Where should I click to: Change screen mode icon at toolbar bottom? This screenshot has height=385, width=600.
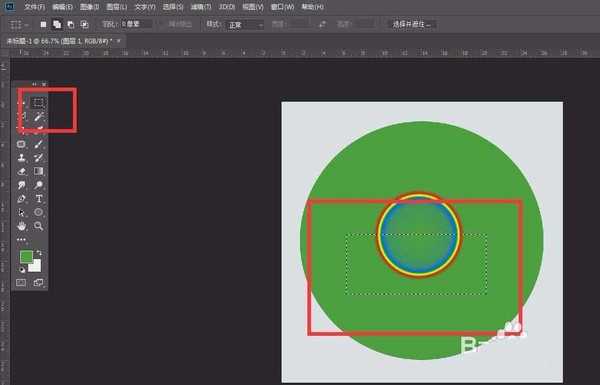pos(39,282)
